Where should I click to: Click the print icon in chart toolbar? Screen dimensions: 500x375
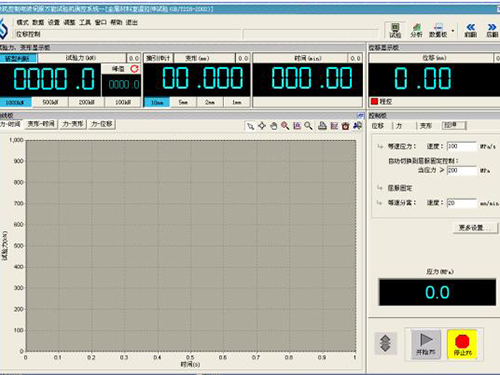pos(322,126)
